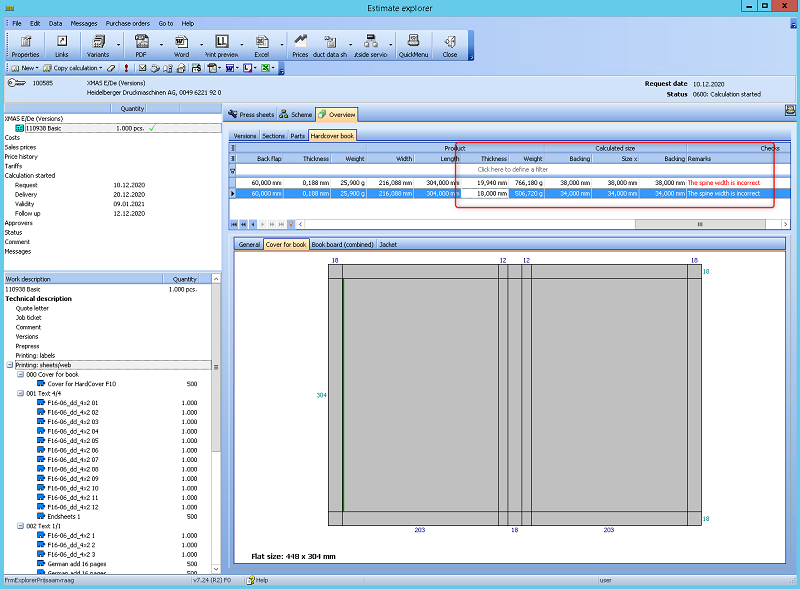Click 'Click here to define a filter' row
The width and height of the screenshot is (800, 589).
[x=512, y=169]
